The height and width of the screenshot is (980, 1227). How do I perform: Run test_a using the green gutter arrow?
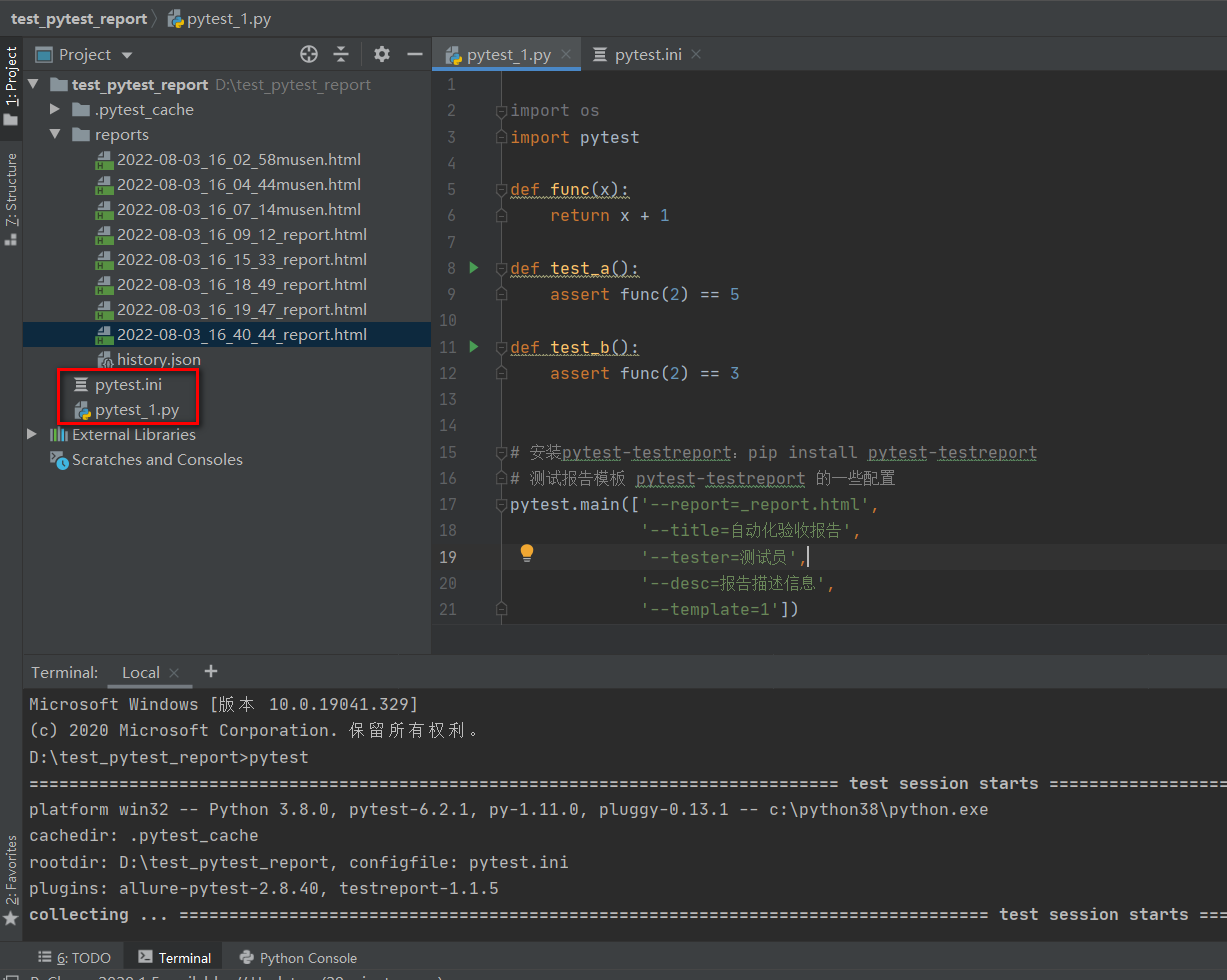click(474, 268)
